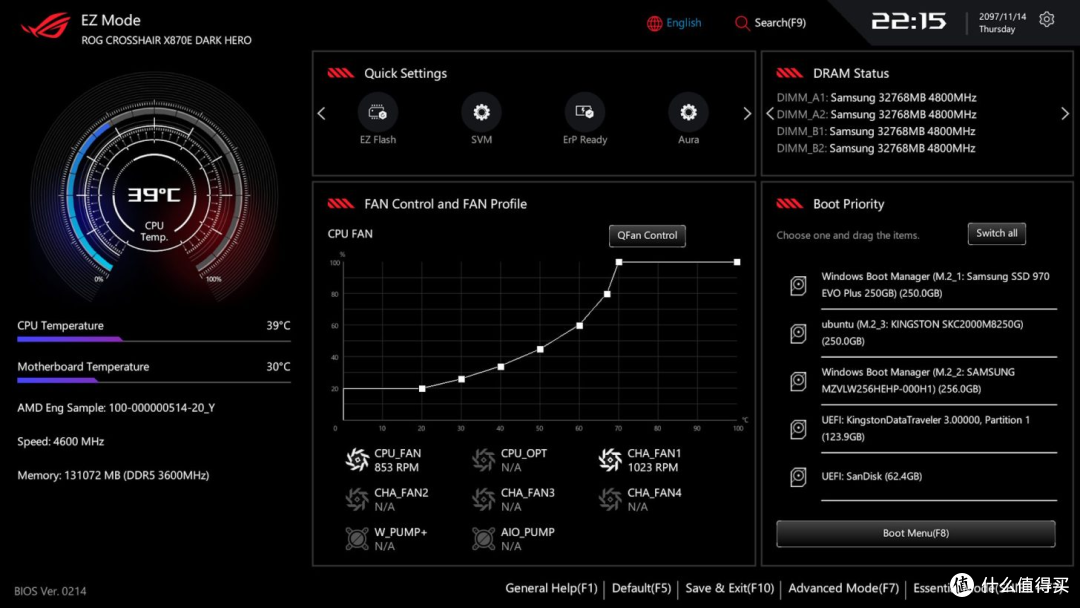Click the Switch all button
Screen dimensions: 1080x608
pos(996,233)
